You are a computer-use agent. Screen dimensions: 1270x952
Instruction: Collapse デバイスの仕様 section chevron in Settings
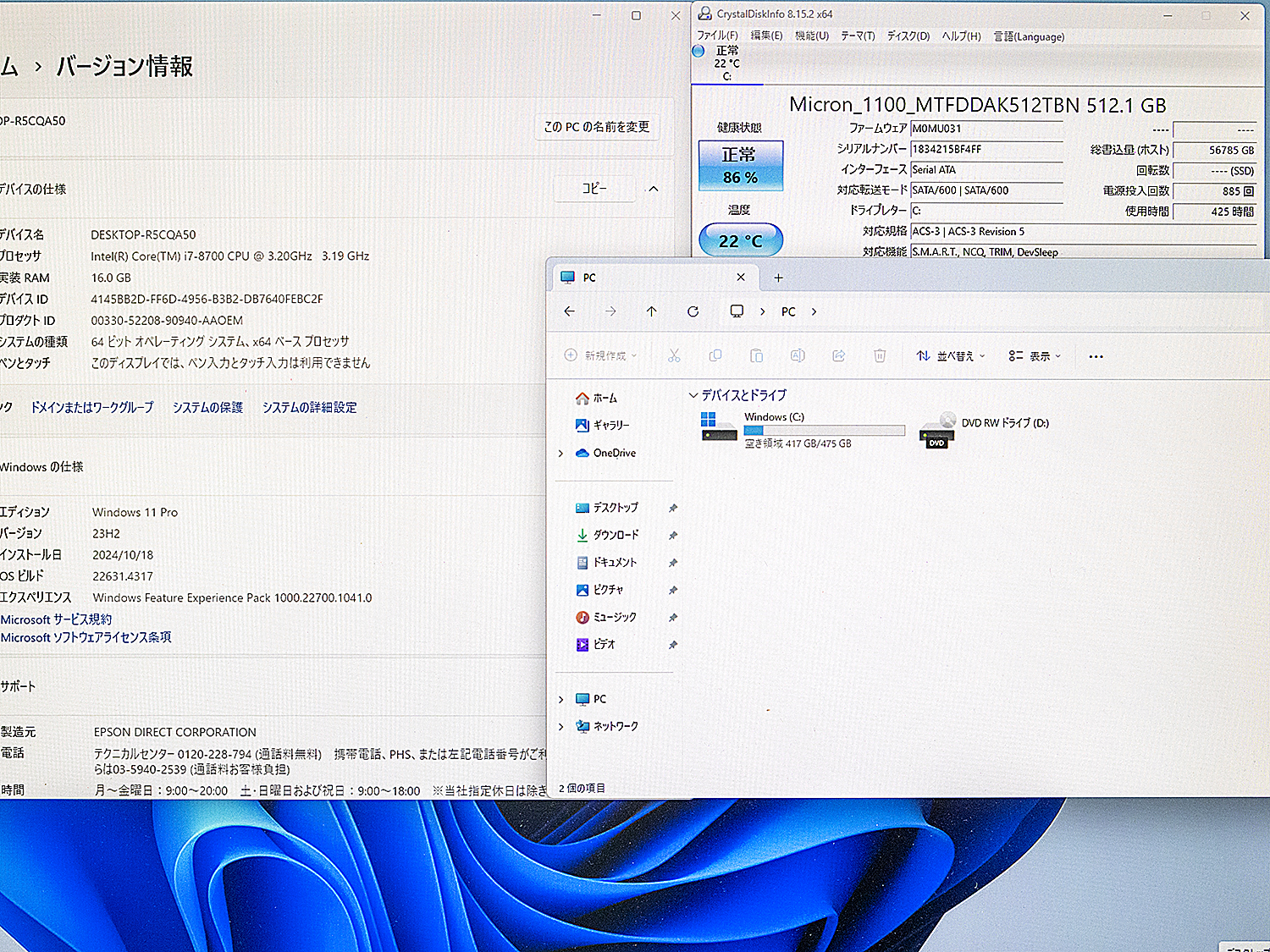click(654, 189)
